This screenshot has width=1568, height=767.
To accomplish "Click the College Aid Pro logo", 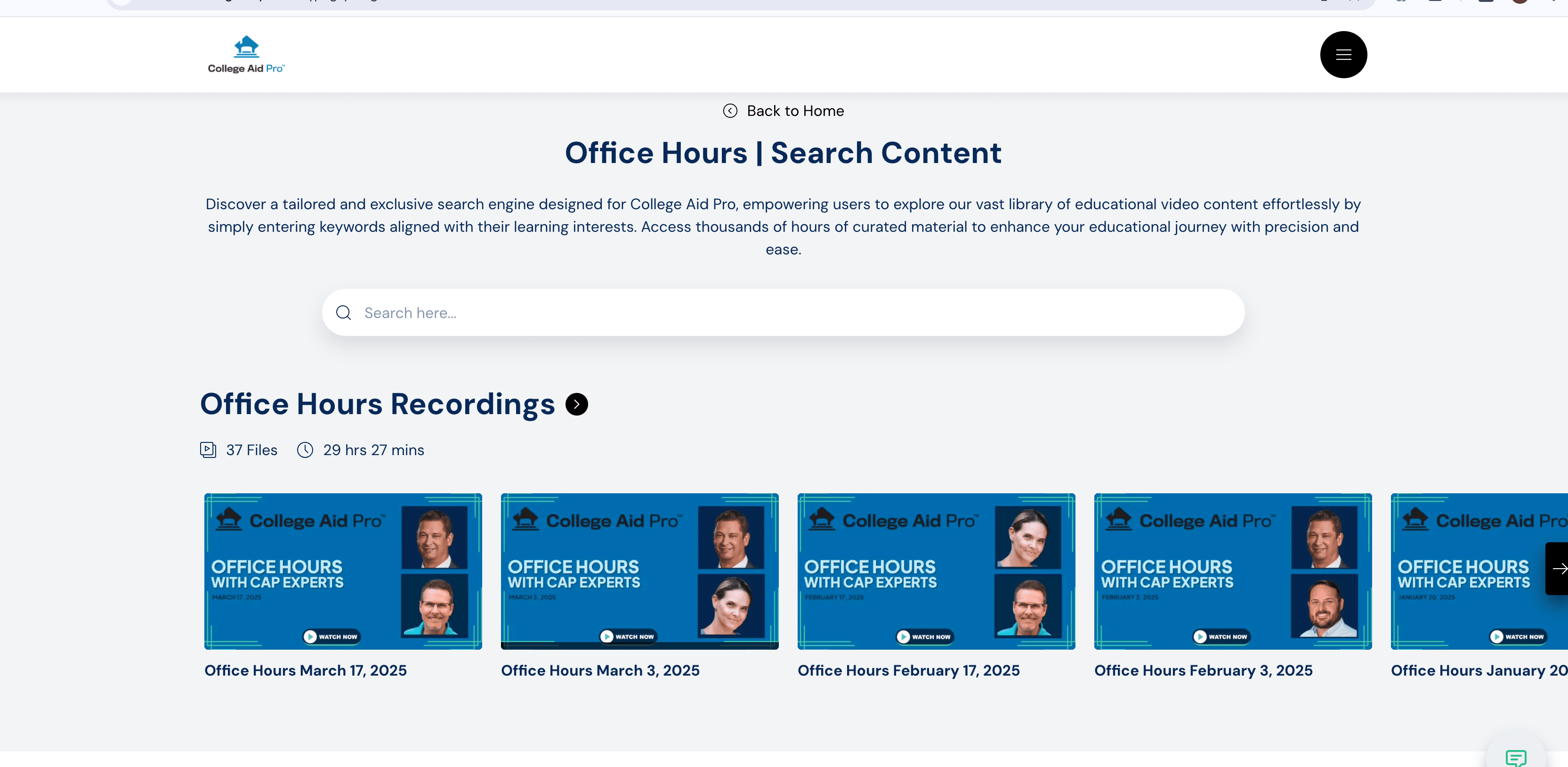I will (246, 55).
